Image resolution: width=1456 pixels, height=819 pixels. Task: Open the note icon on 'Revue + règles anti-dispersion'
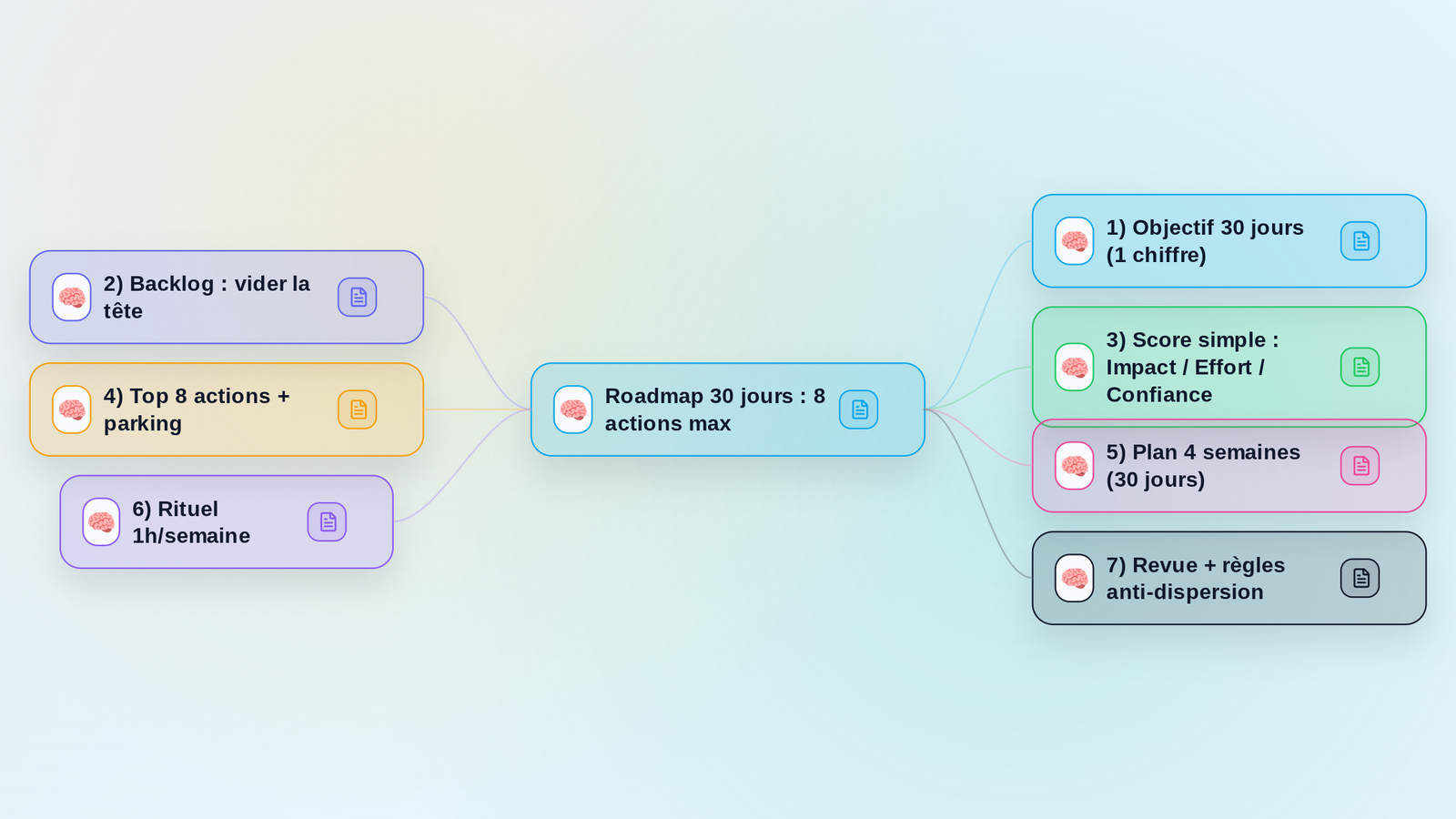[1360, 577]
